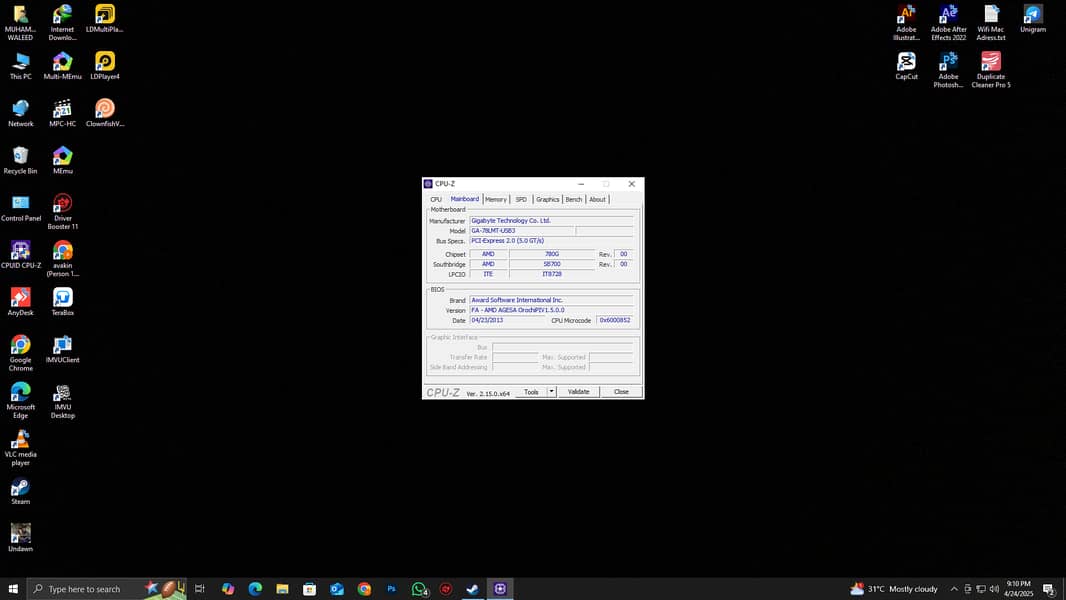
Task: Open the weather widget showing 31°C
Action: 894,589
